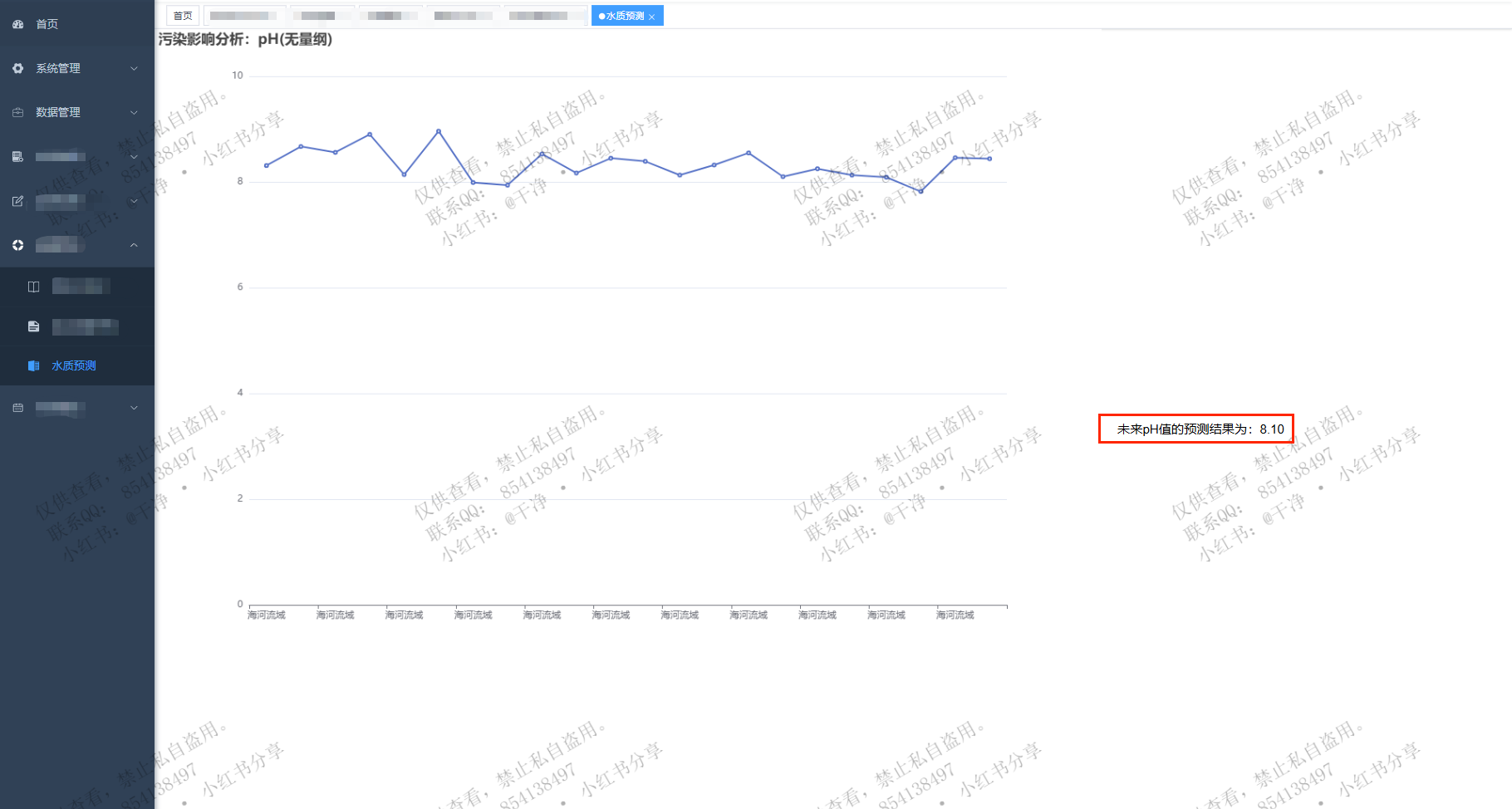Viewport: 1512px width, 809px height.
Task: Expand the 系统管理 menu arrow
Action: (x=134, y=68)
